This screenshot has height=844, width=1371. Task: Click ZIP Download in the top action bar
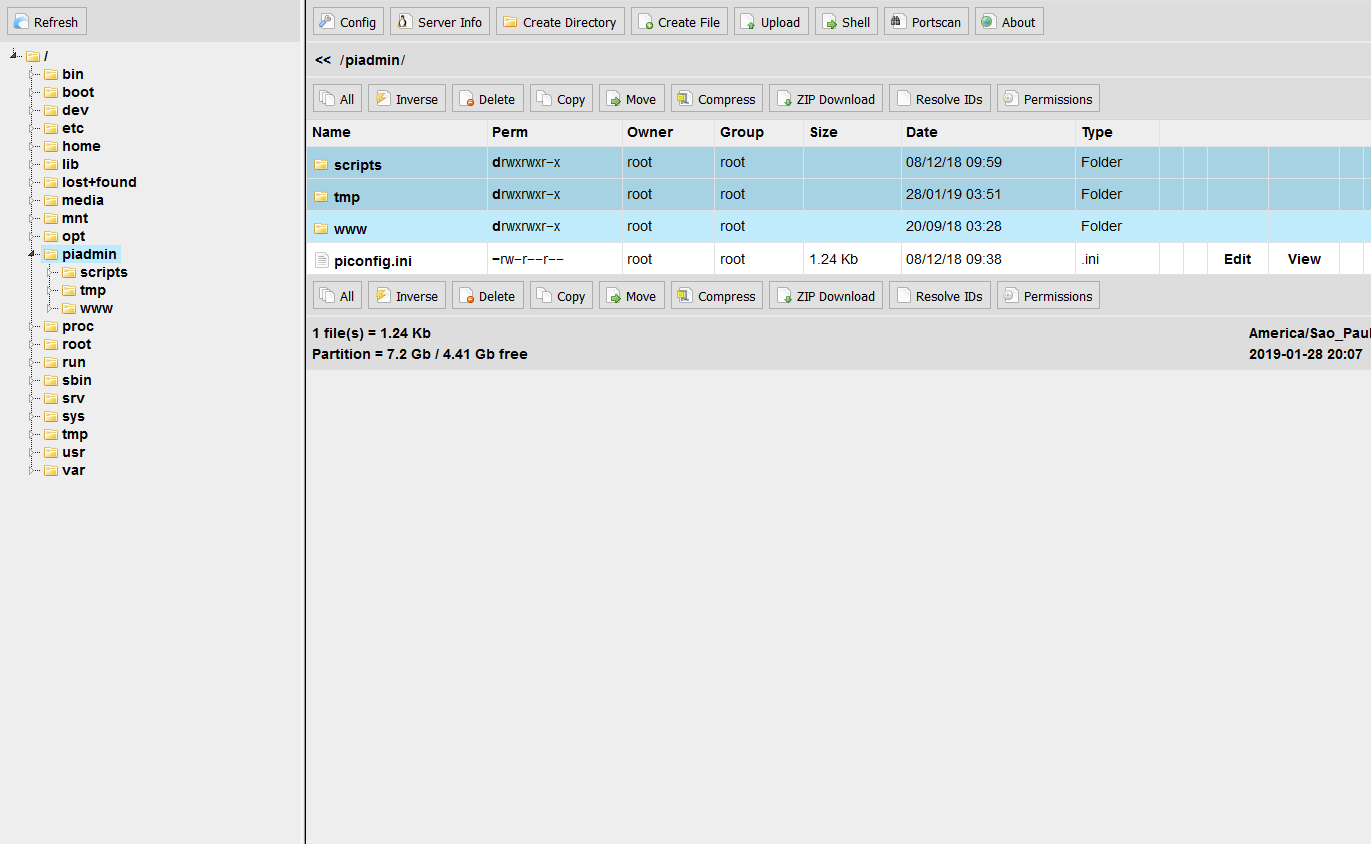pos(826,99)
